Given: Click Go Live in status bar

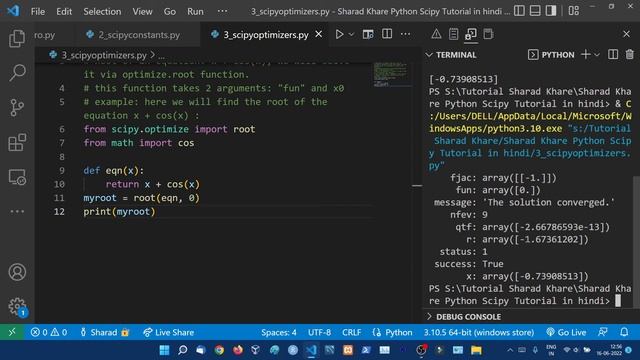Looking at the screenshot, I should pyautogui.click(x=566, y=332).
